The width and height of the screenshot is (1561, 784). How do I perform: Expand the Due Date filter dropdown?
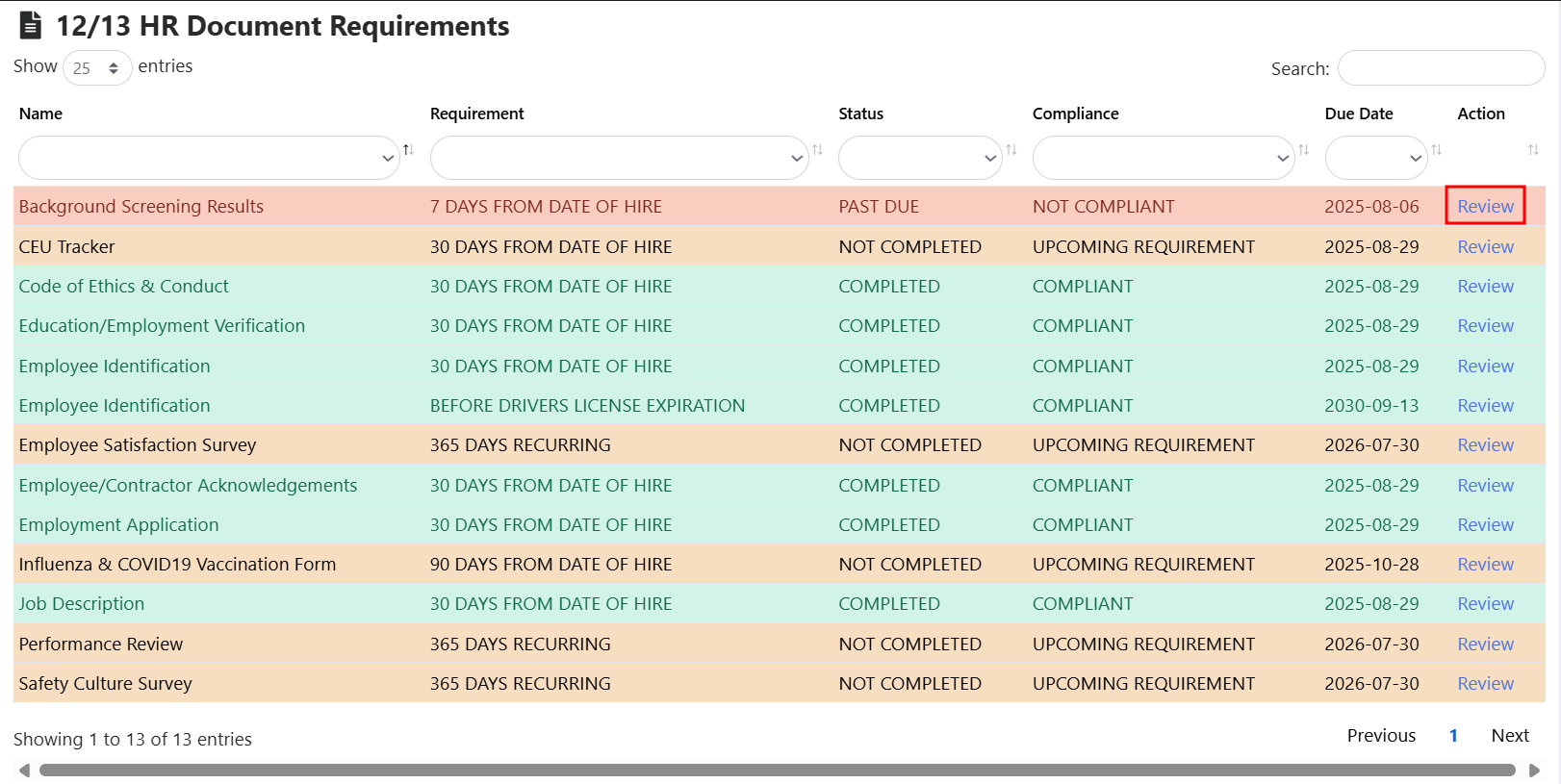tap(1375, 158)
